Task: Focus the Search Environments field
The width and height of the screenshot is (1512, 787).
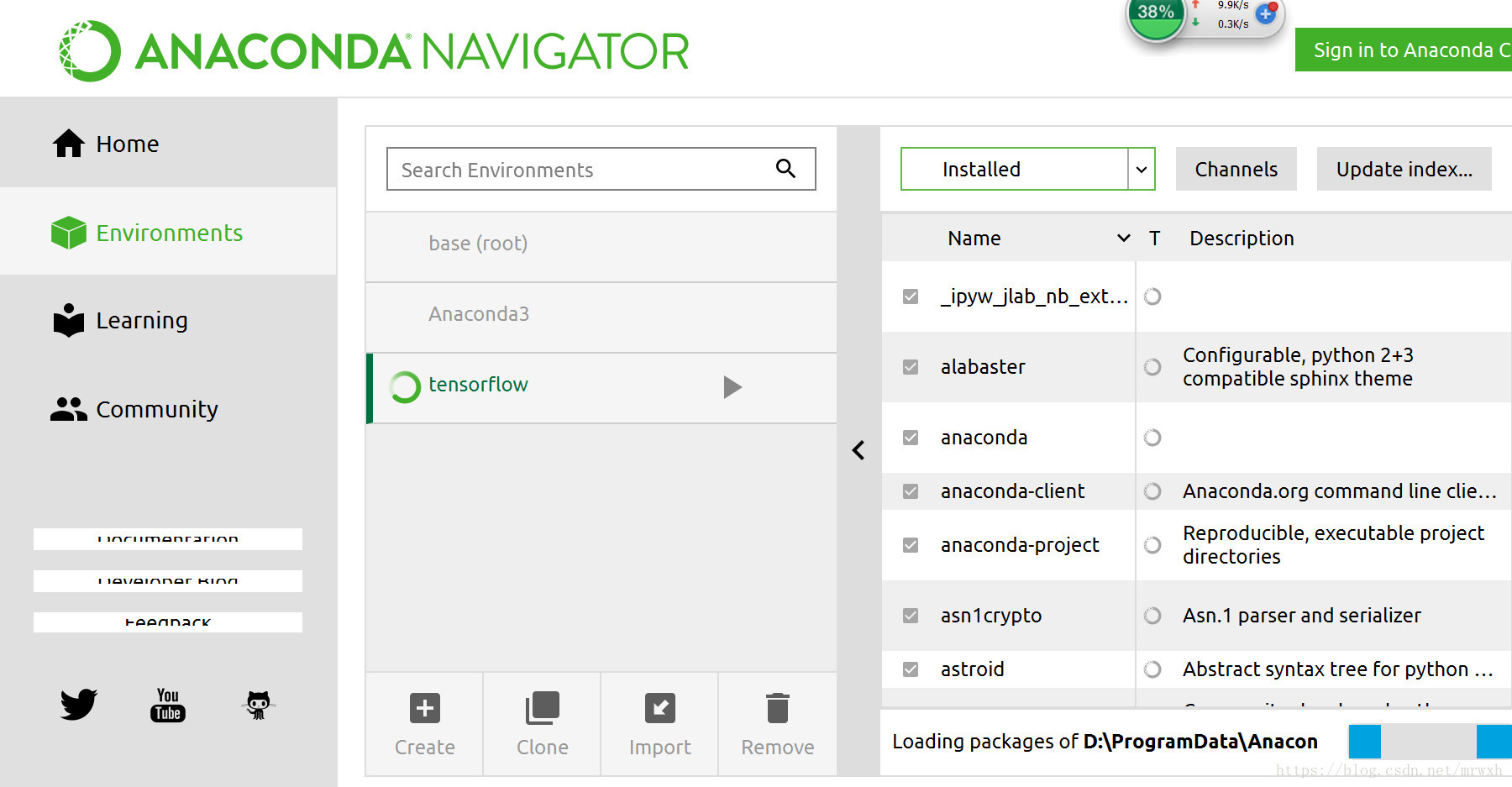Action: click(x=601, y=169)
